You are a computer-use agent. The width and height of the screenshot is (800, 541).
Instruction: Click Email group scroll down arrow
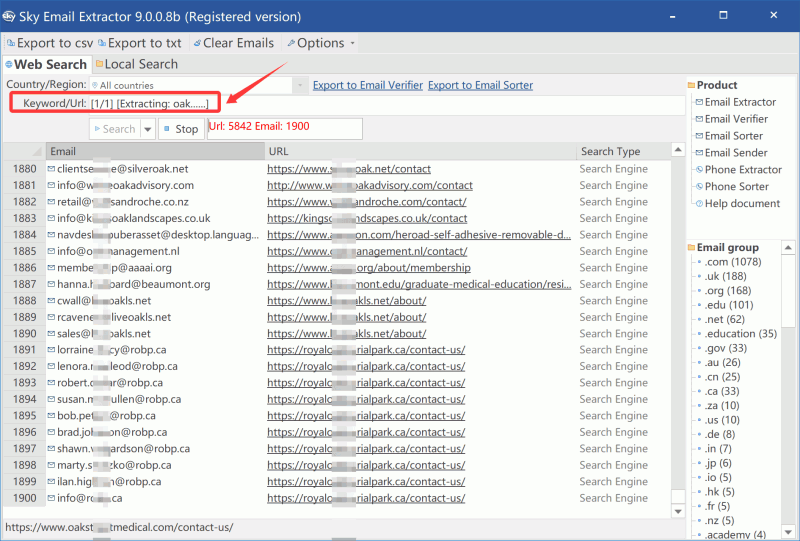pyautogui.click(x=788, y=532)
